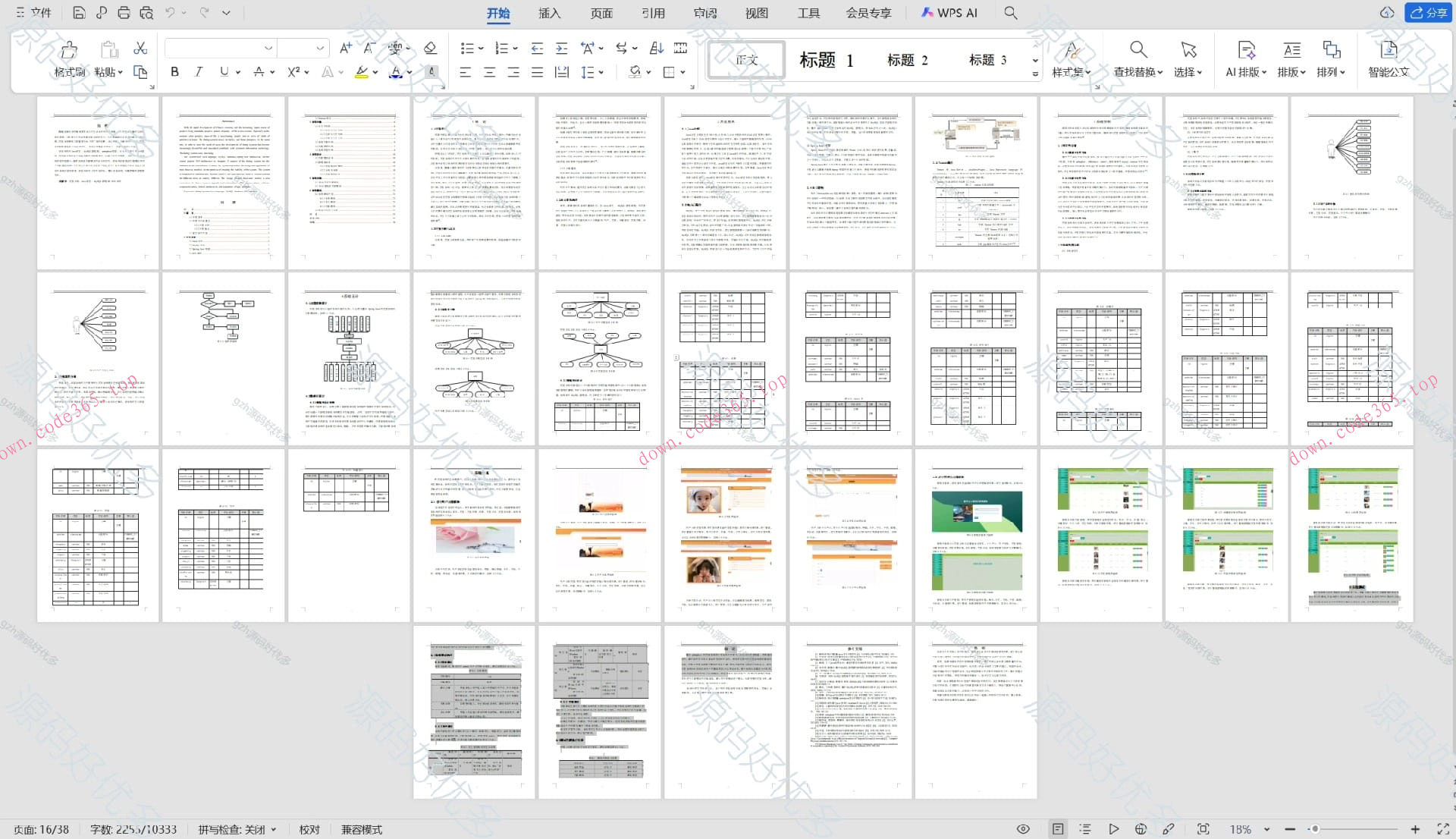Image resolution: width=1456 pixels, height=839 pixels.
Task: Toggle italic formatting
Action: coord(199,72)
